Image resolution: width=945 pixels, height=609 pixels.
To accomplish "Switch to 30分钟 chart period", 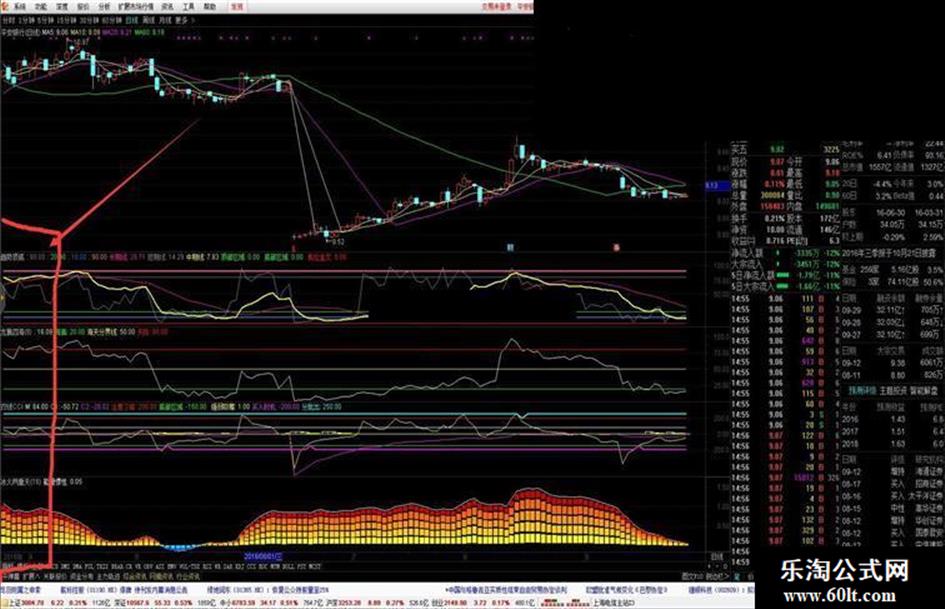I will tap(89, 20).
